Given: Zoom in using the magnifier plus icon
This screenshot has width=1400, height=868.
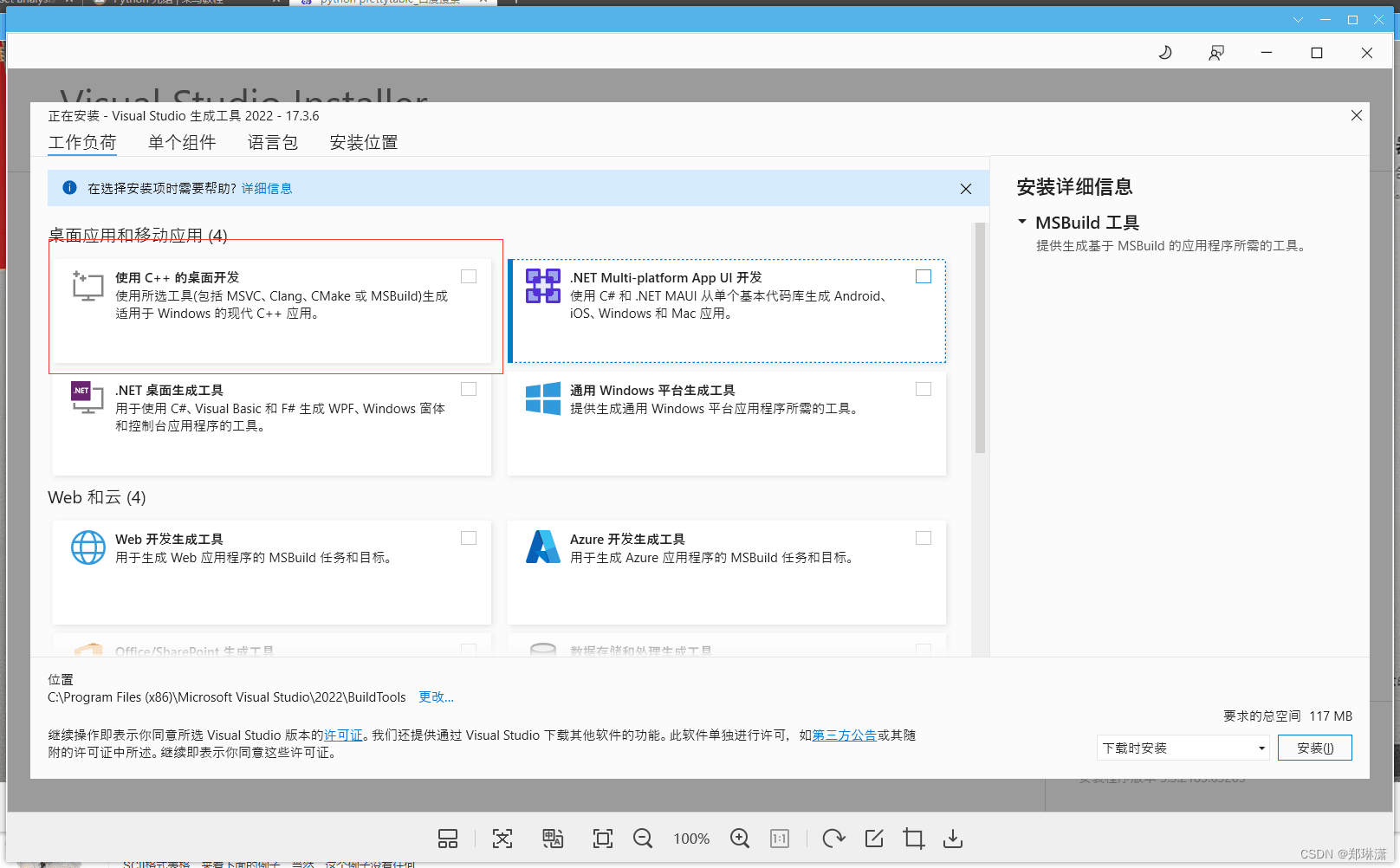Looking at the screenshot, I should point(740,839).
